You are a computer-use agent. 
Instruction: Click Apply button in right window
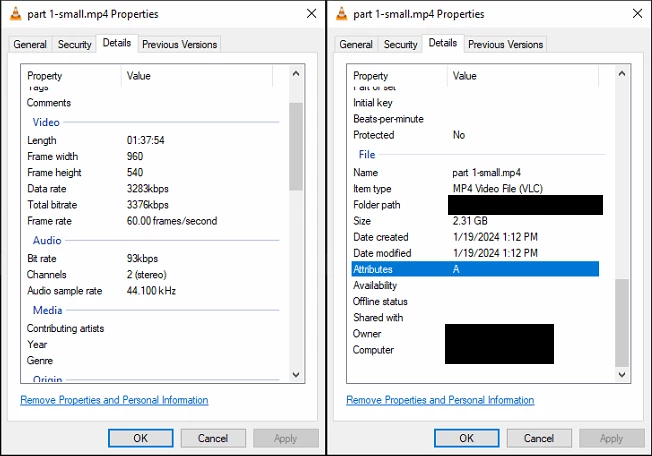pos(612,438)
